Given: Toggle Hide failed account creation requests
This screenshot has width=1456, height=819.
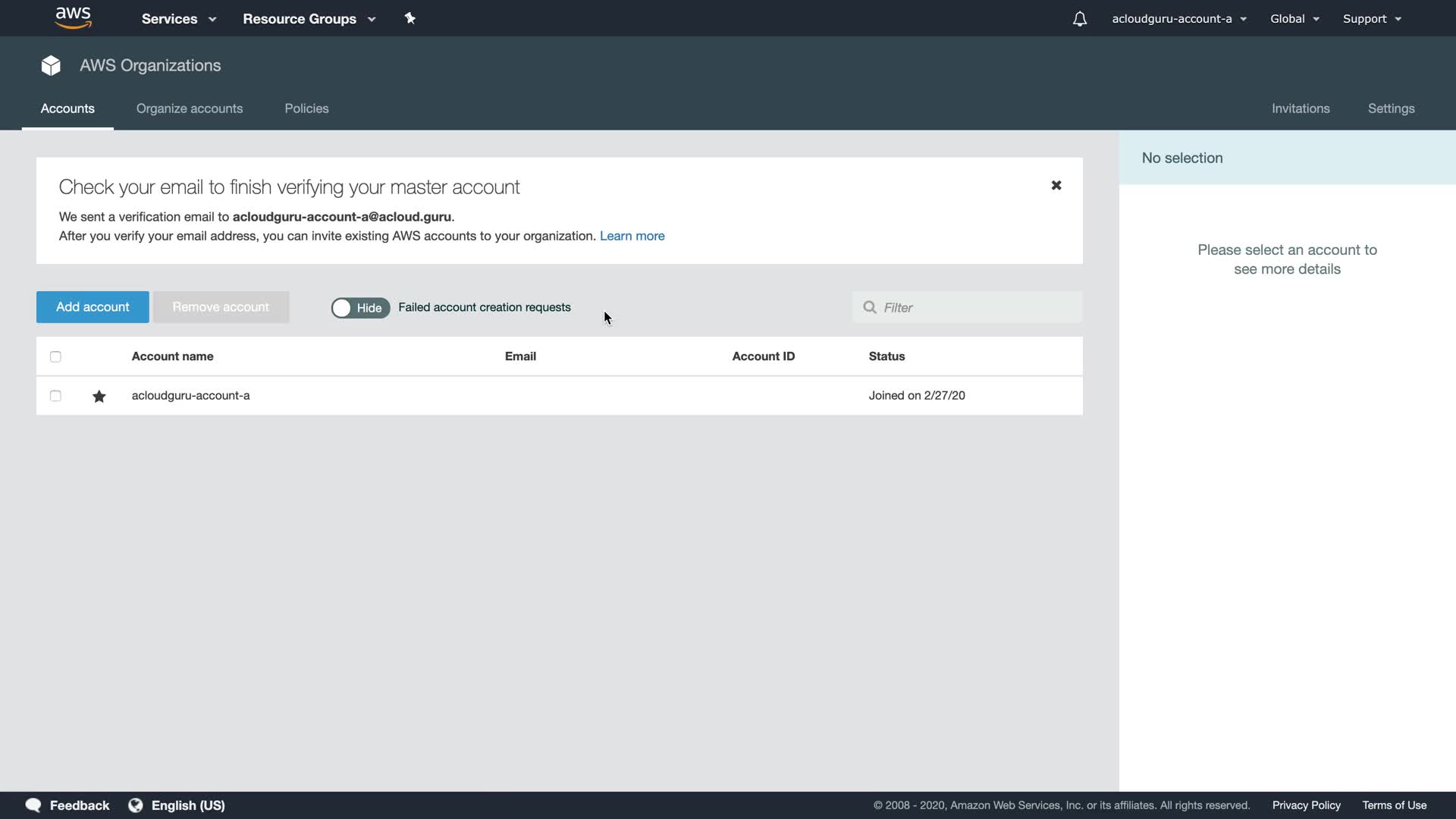Looking at the screenshot, I should pos(360,307).
